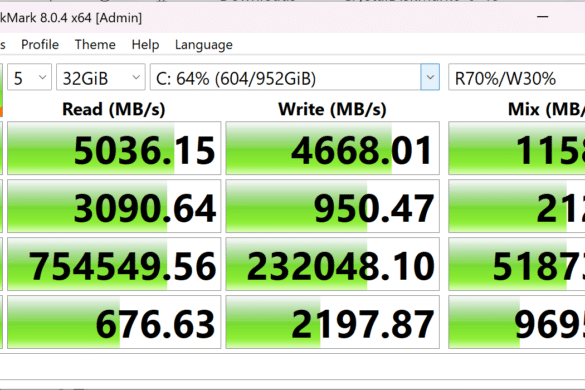Minimize the CrystalDiskMark window

point(542,17)
